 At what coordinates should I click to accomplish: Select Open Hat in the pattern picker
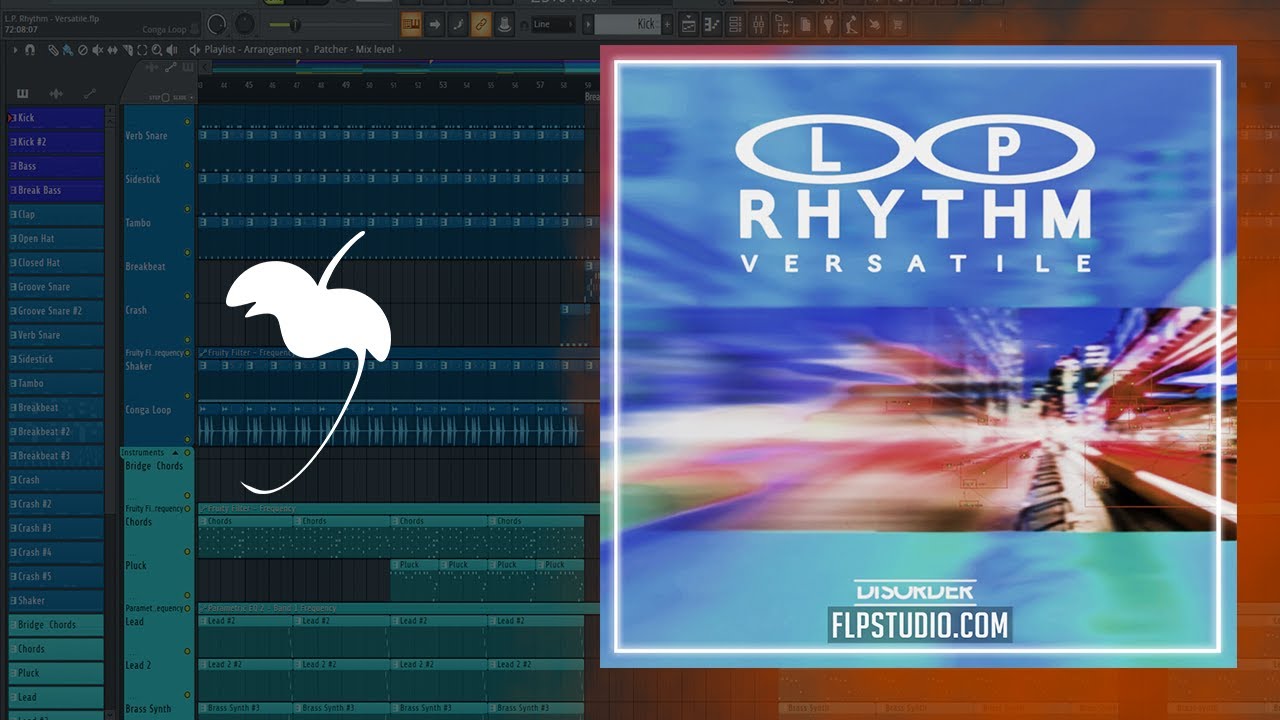[56, 239]
